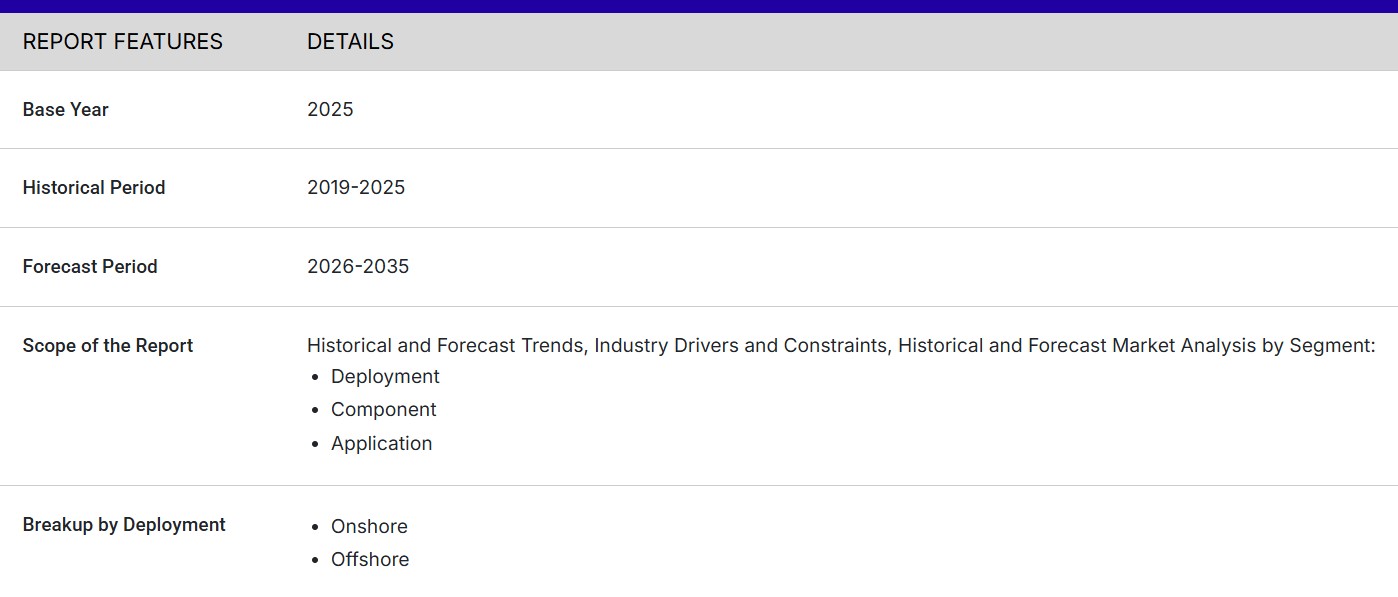
Task: Click the DETAILS column header
Action: click(350, 42)
